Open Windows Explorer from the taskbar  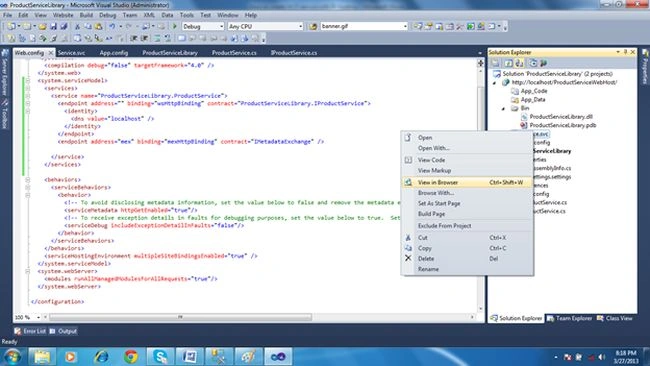coord(42,356)
